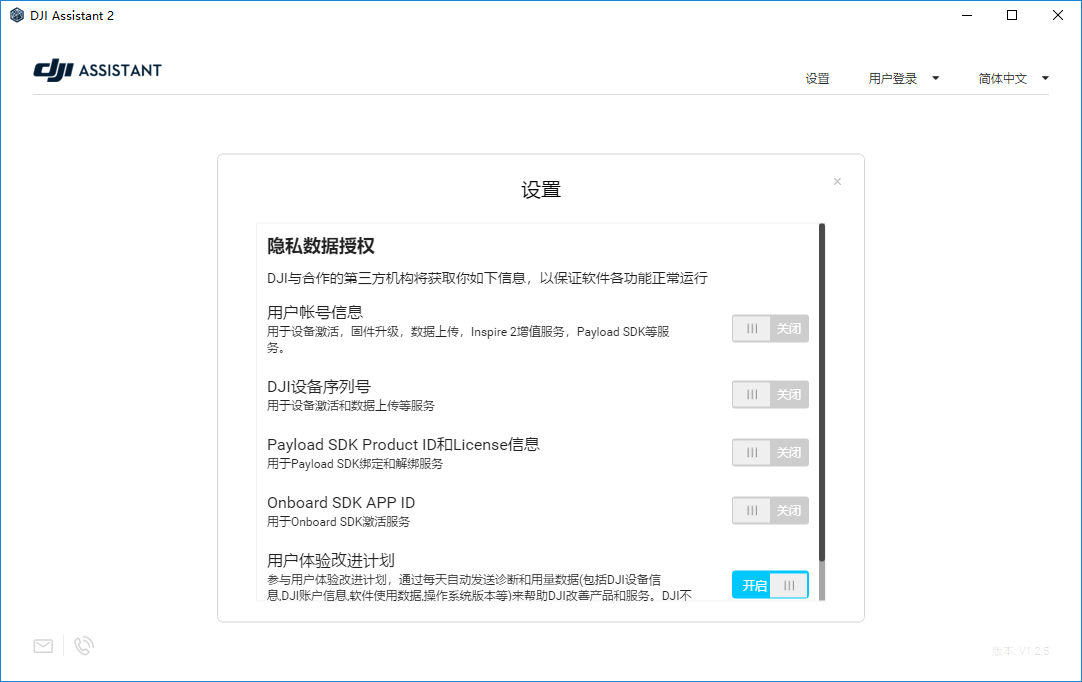Click the Payload SDK Product ID和License信息 label
The image size is (1082, 682).
coord(403,445)
